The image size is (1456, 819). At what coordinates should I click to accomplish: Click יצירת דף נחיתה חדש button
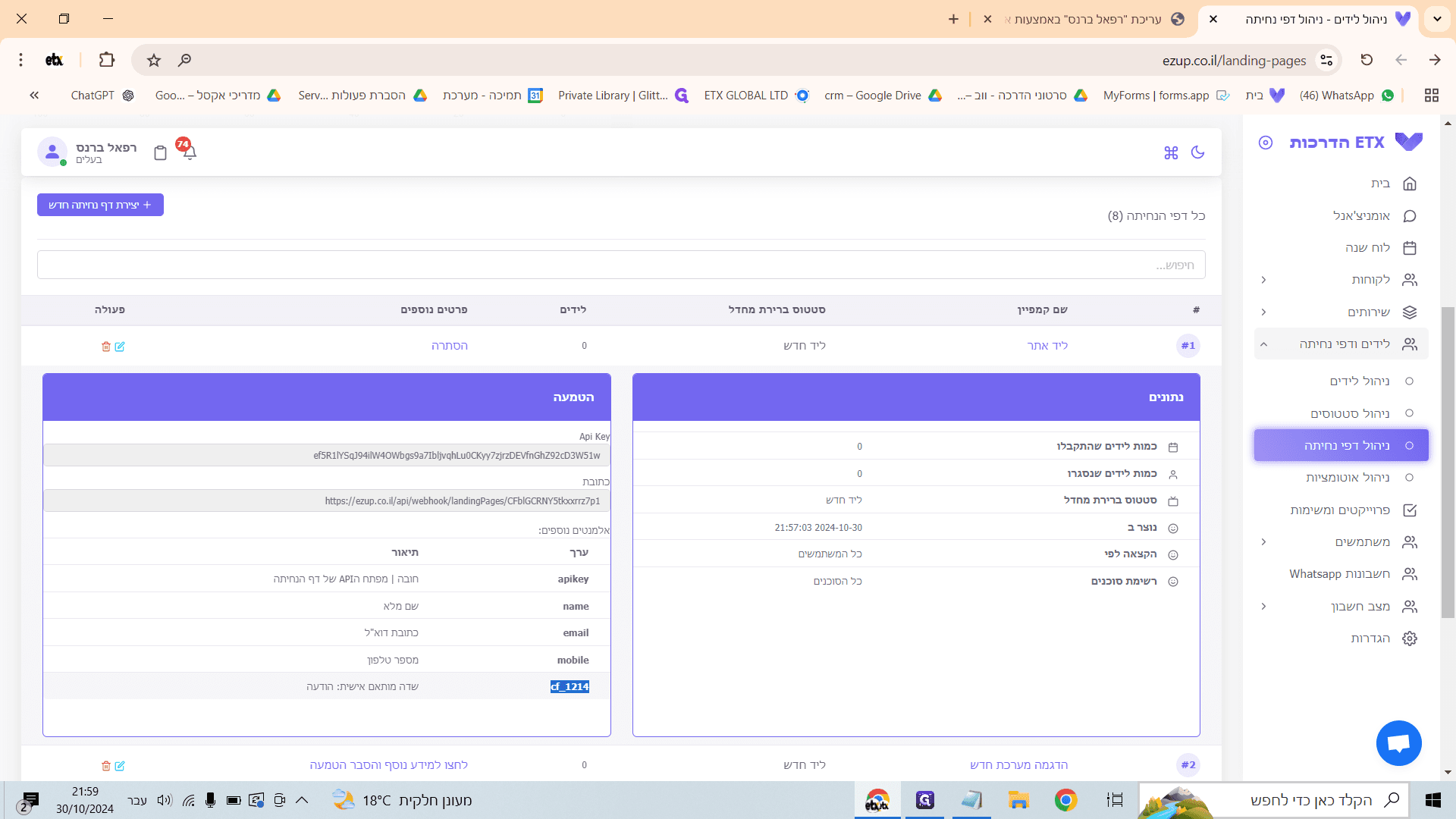100,205
